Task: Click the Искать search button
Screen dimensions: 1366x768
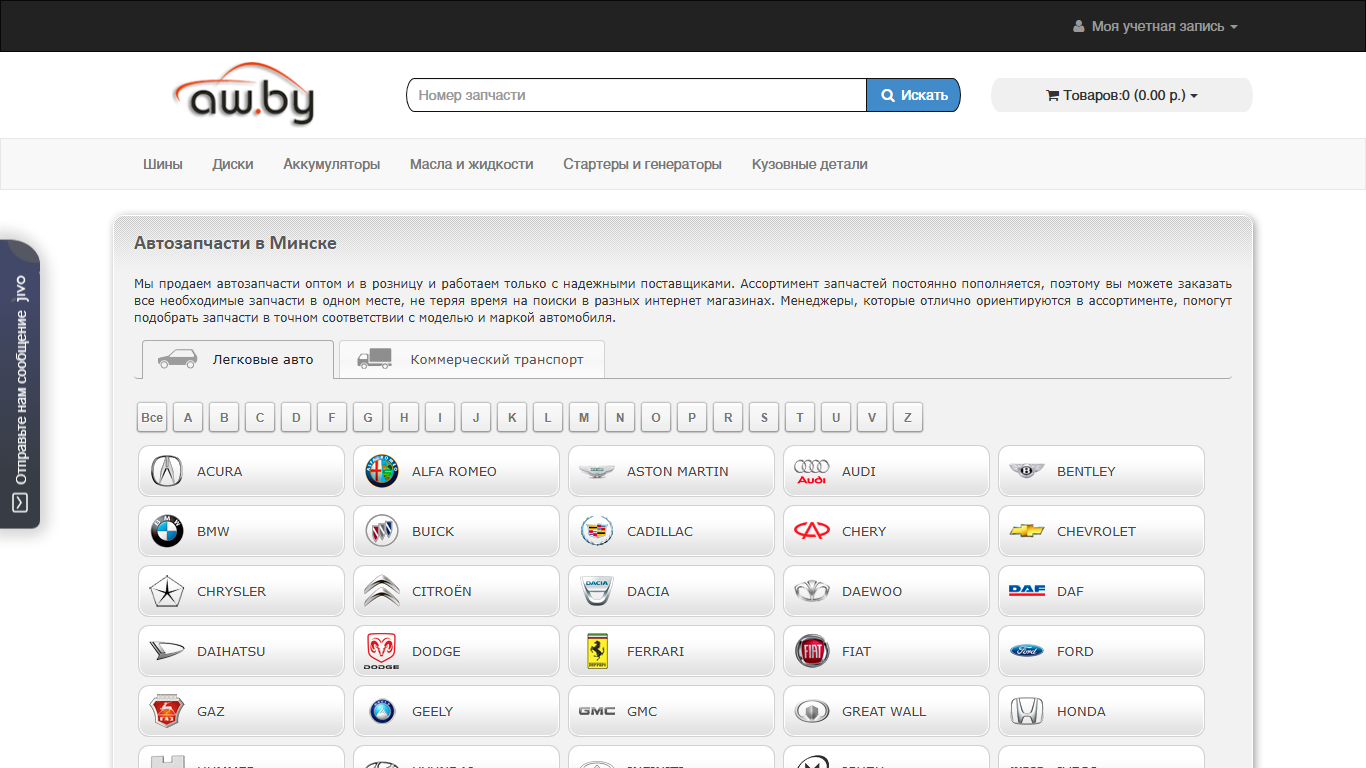Action: coord(913,95)
